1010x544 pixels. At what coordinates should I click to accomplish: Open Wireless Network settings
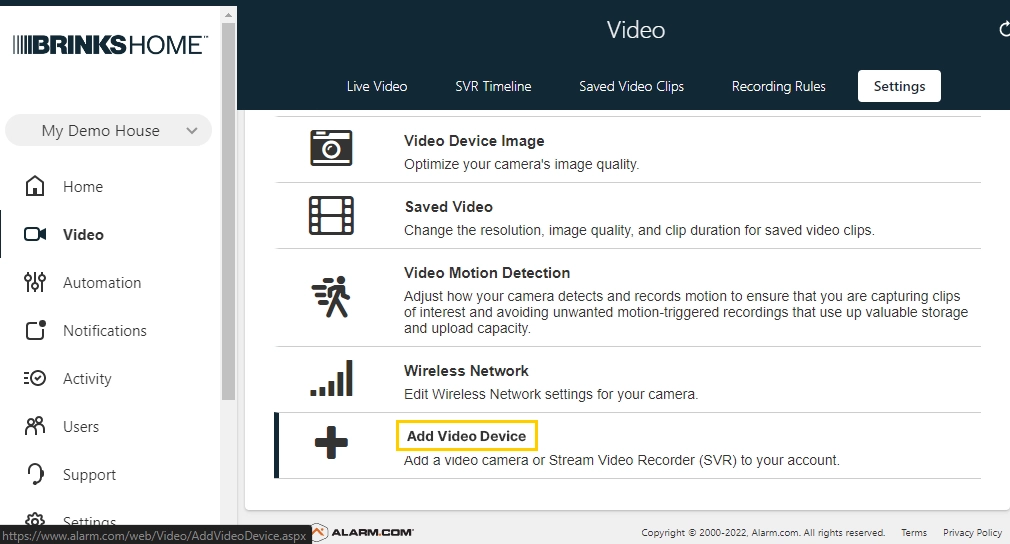click(x=466, y=371)
